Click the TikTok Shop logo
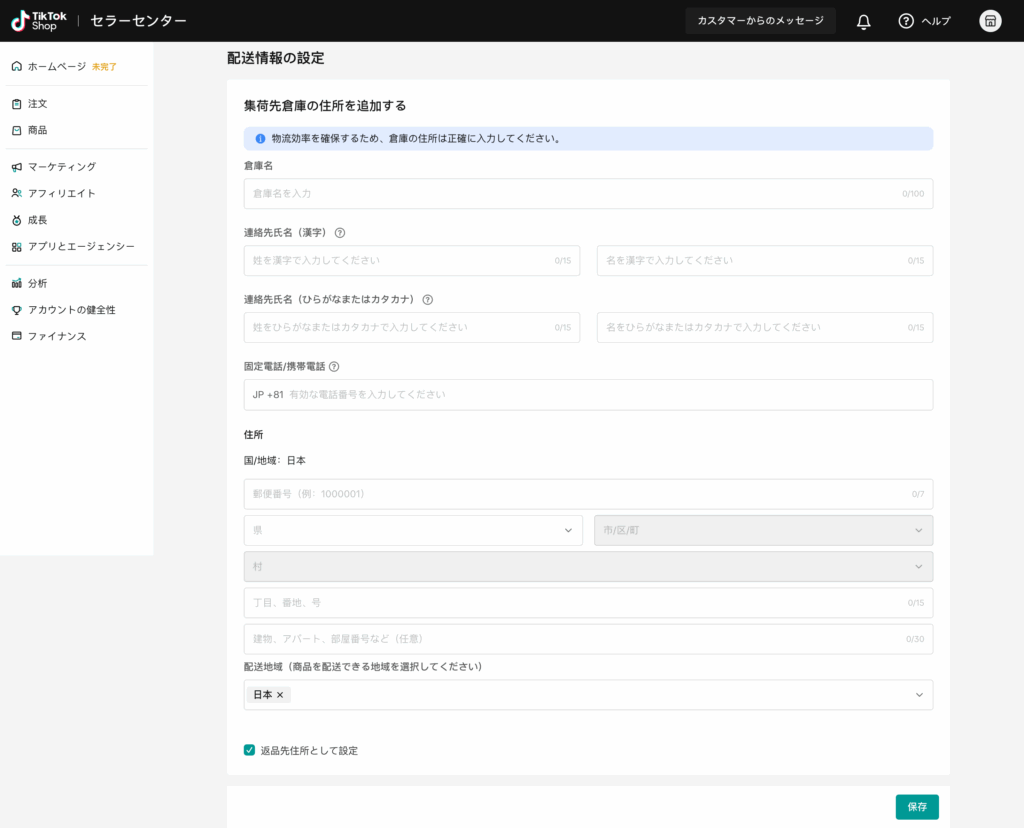This screenshot has width=1024, height=828. 39,21
